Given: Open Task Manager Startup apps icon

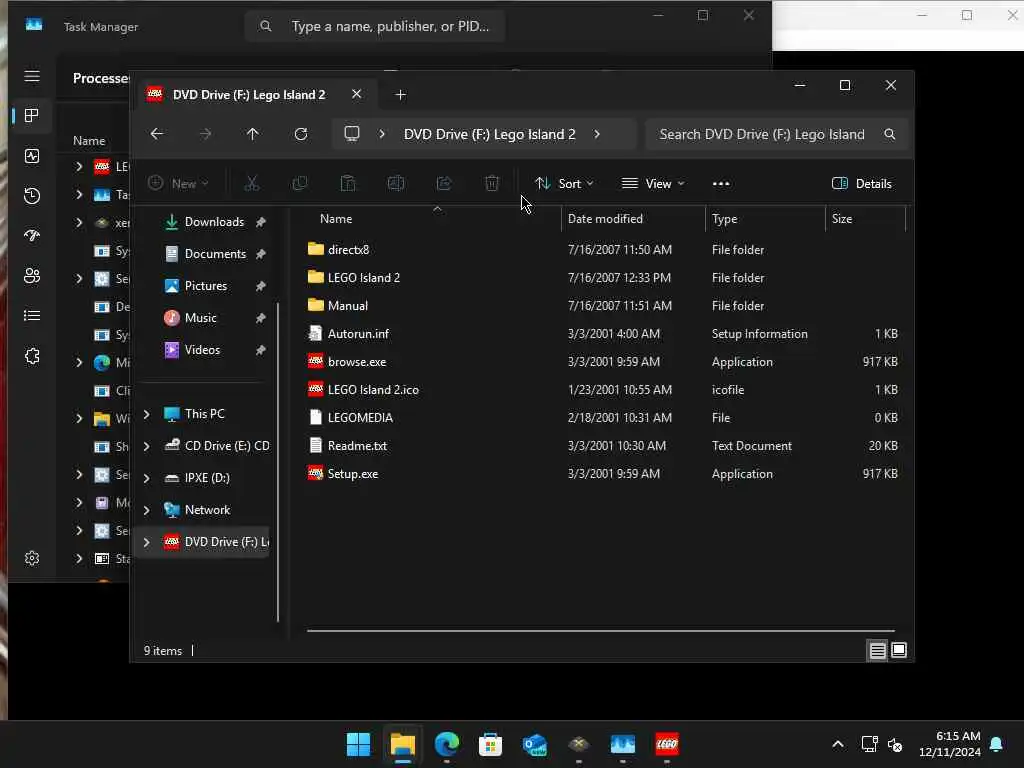Looking at the screenshot, I should 32,236.
